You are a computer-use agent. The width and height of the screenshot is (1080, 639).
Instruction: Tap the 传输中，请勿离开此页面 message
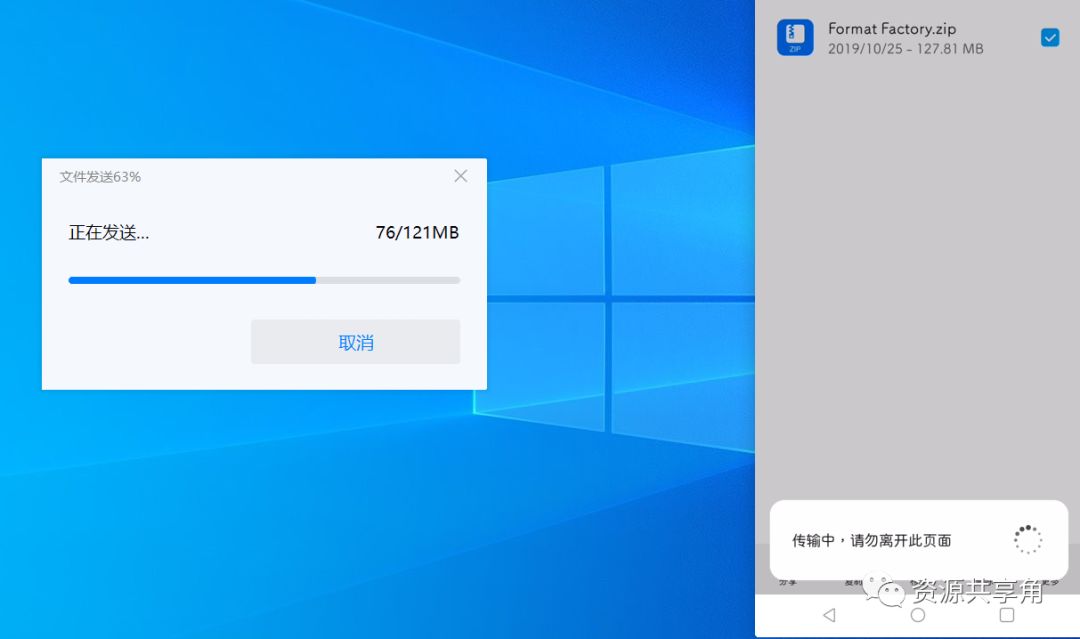click(x=871, y=541)
